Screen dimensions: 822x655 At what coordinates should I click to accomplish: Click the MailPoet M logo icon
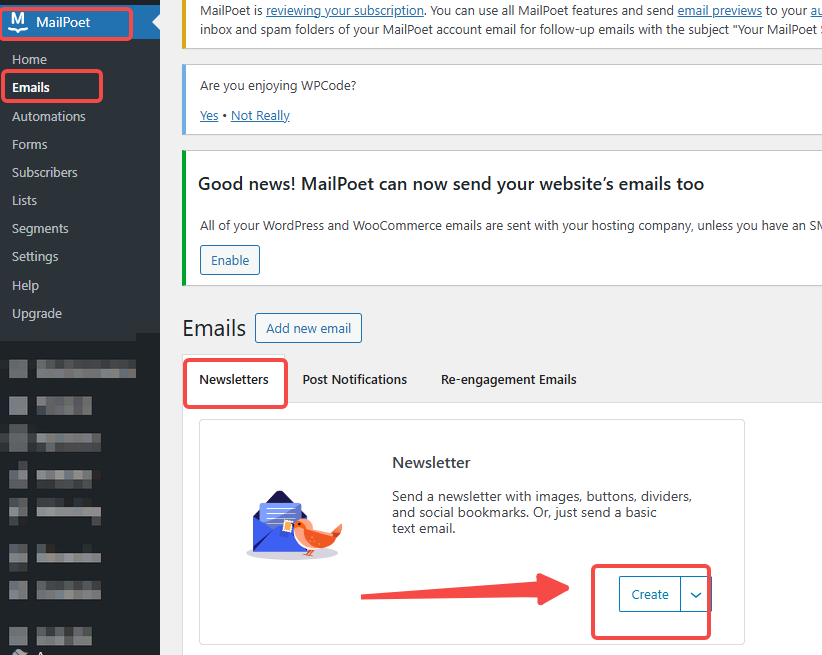point(20,22)
